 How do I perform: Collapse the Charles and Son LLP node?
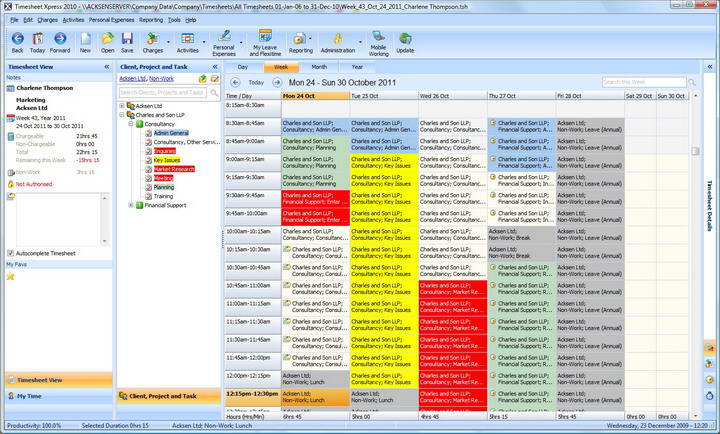pyautogui.click(x=122, y=115)
